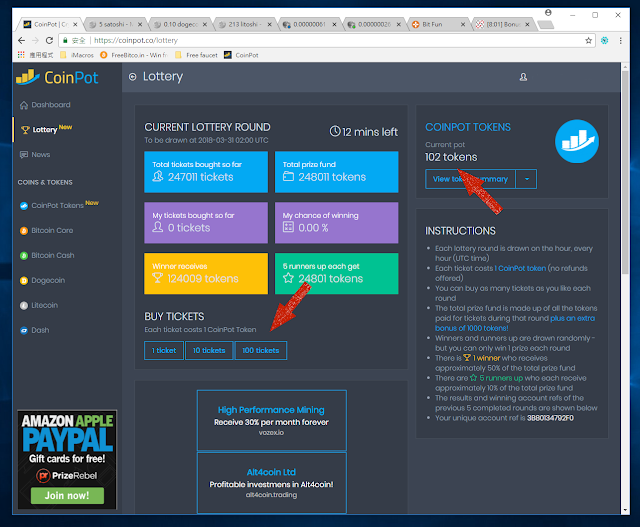The image size is (640, 527).
Task: Close the CoinPot browser tab
Action: pos(75,24)
